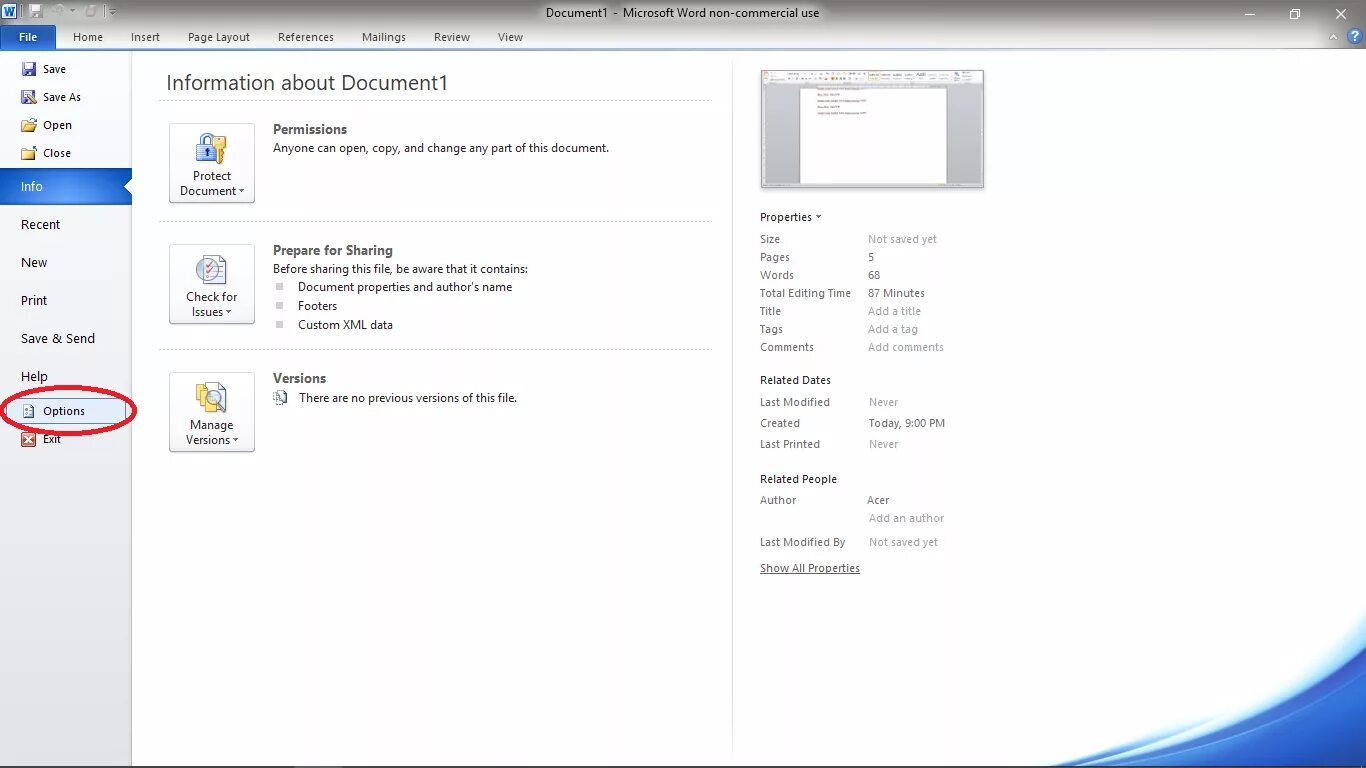Open the Insert ribbon tab
The height and width of the screenshot is (768, 1366).
point(145,37)
